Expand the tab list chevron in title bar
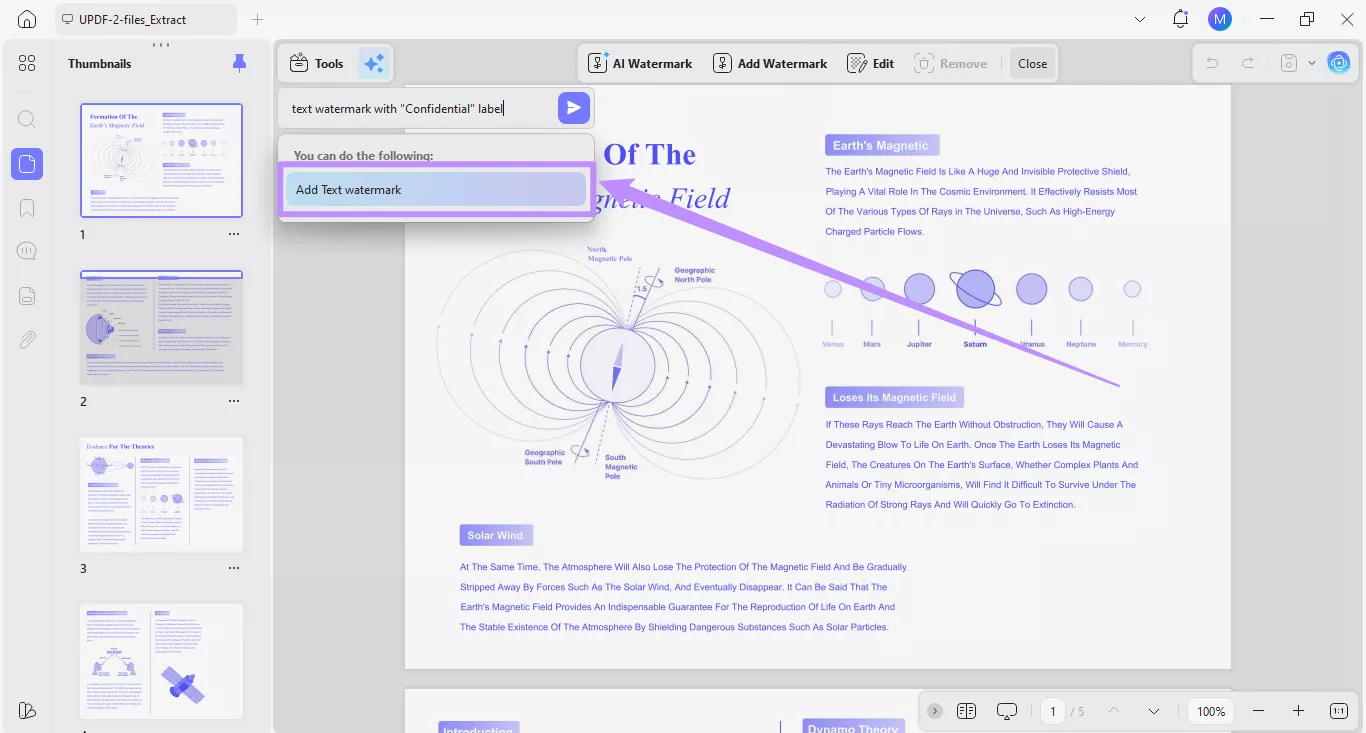The height and width of the screenshot is (733, 1366). [x=1141, y=19]
